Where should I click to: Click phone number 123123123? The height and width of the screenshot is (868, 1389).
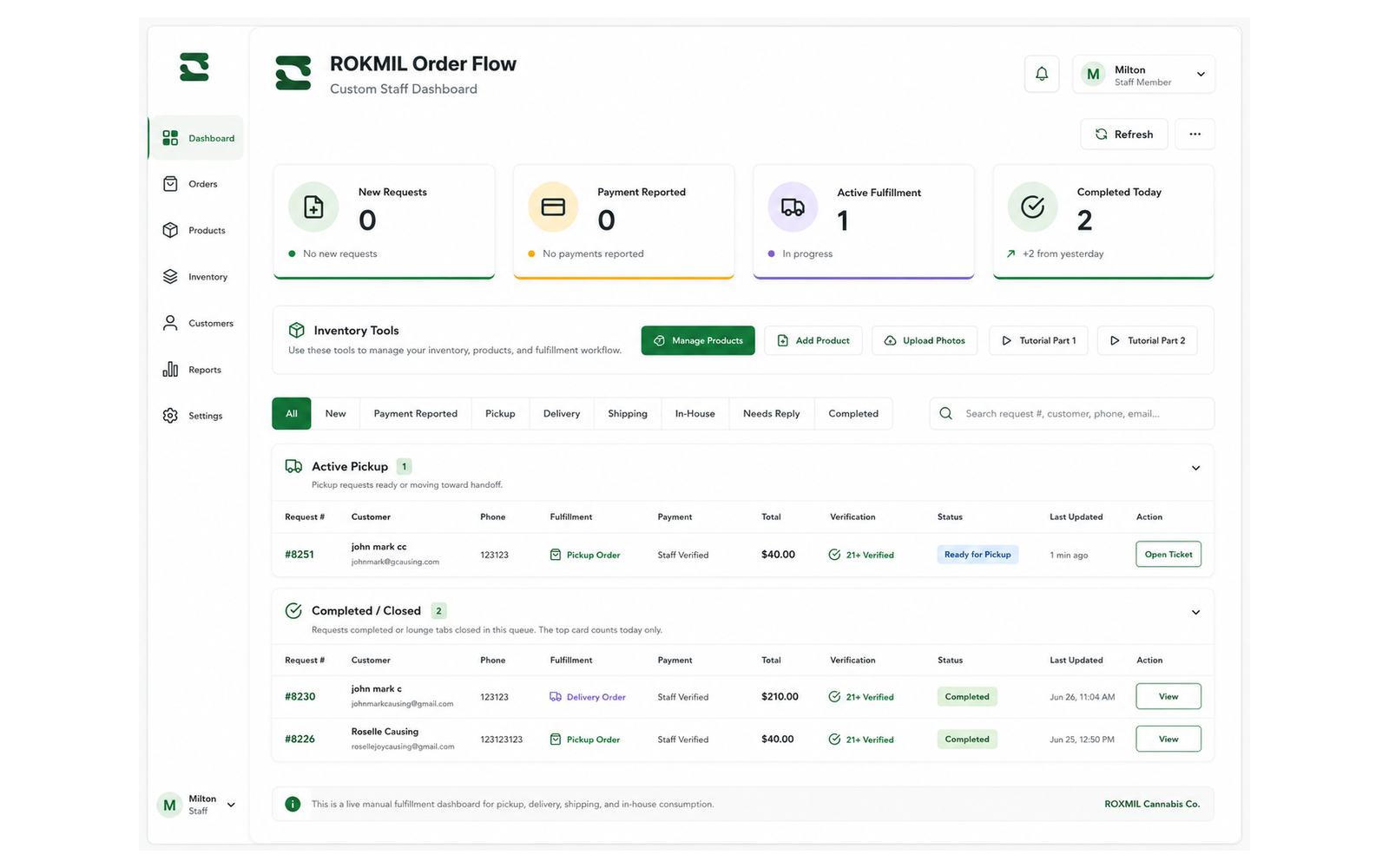[x=502, y=740]
